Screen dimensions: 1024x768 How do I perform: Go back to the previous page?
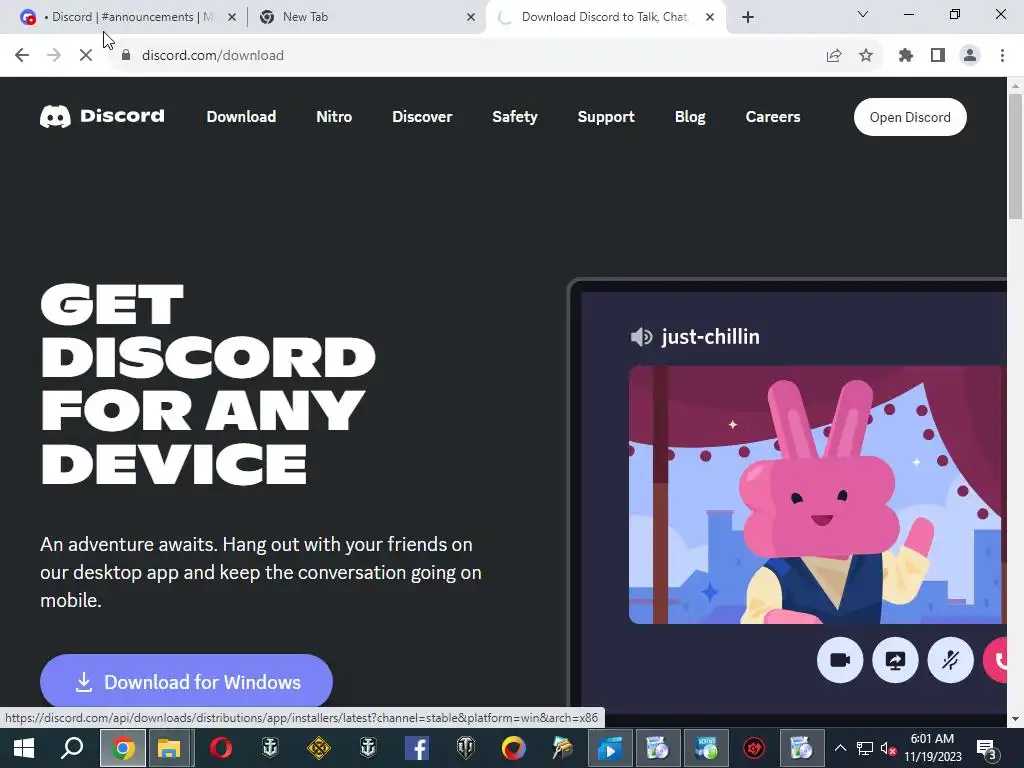click(22, 55)
